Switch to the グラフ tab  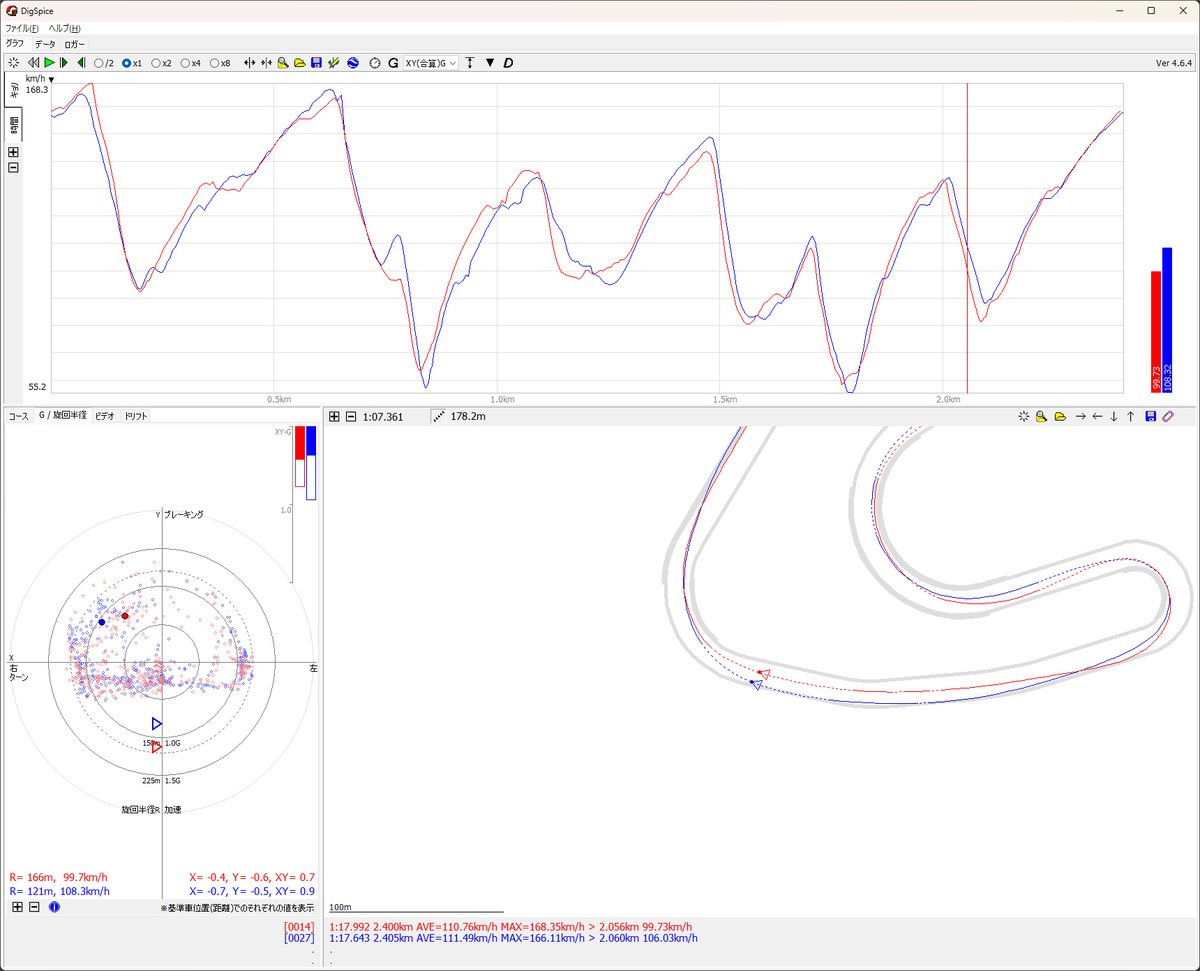click(x=15, y=44)
